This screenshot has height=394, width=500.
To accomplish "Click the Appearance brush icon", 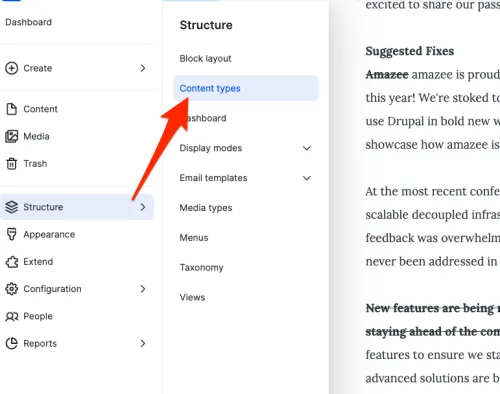I will click(12, 234).
